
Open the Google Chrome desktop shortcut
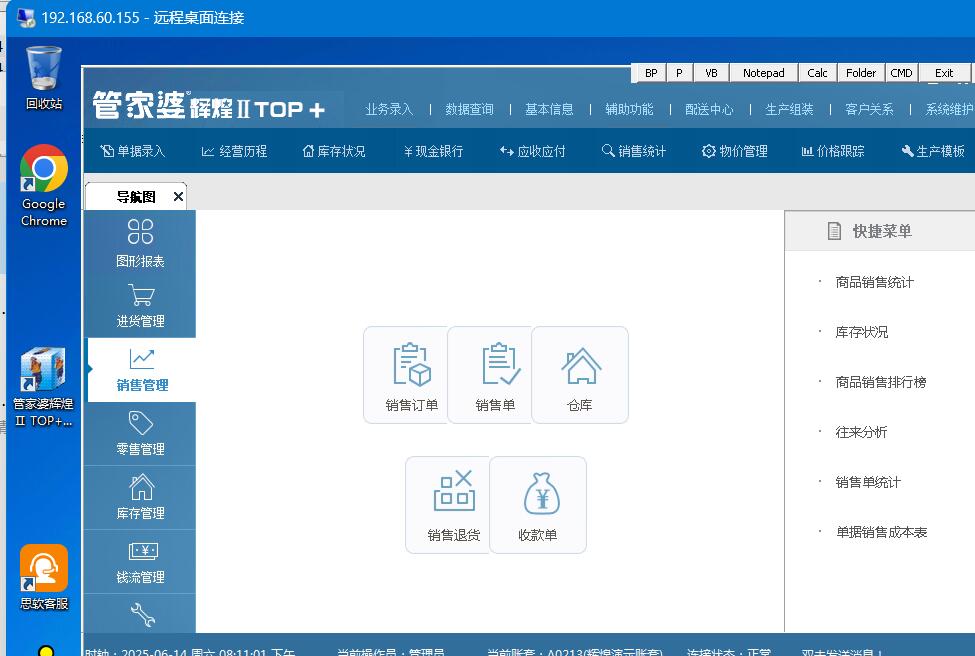point(44,185)
